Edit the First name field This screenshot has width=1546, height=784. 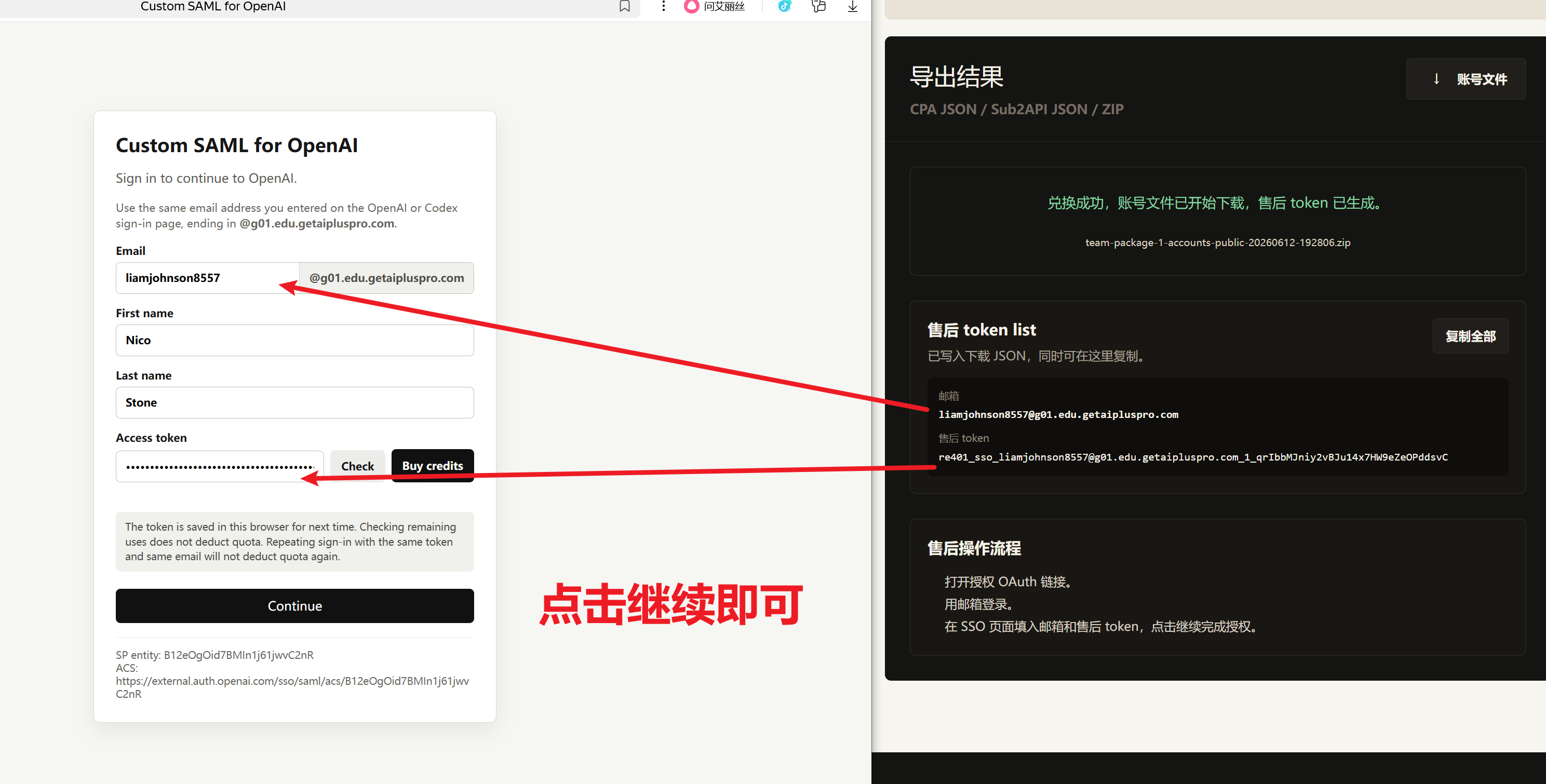[x=294, y=340]
